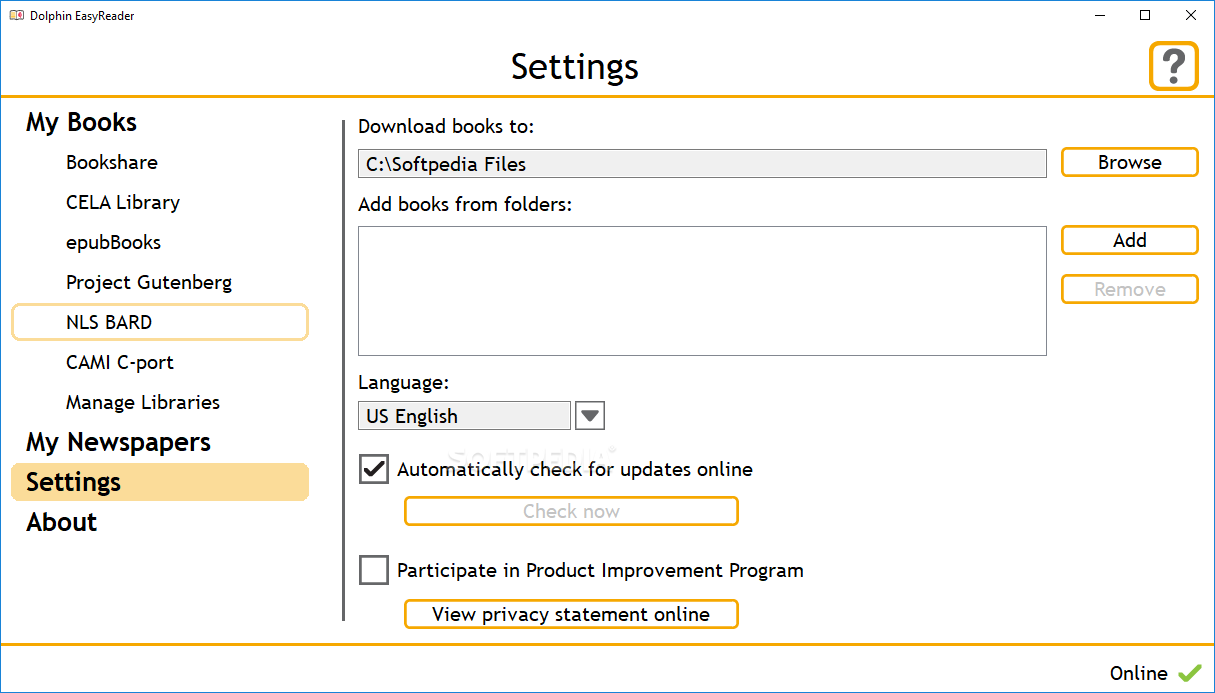Screen dimensions: 1215x693
Task: Expand the Language dropdown arrow
Action: [590, 415]
